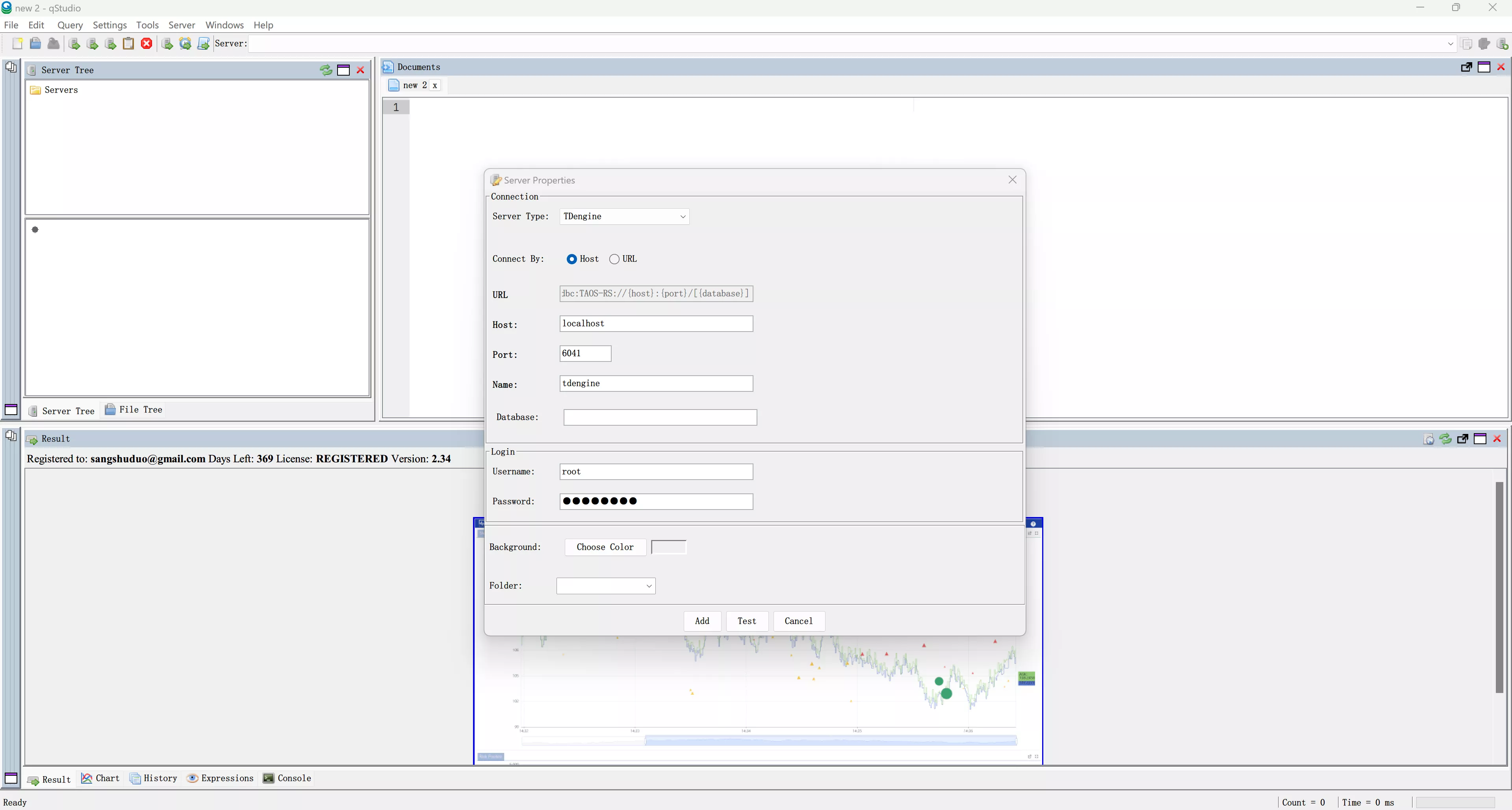This screenshot has width=1512, height=810.
Task: Click the background color swatch
Action: [x=668, y=547]
